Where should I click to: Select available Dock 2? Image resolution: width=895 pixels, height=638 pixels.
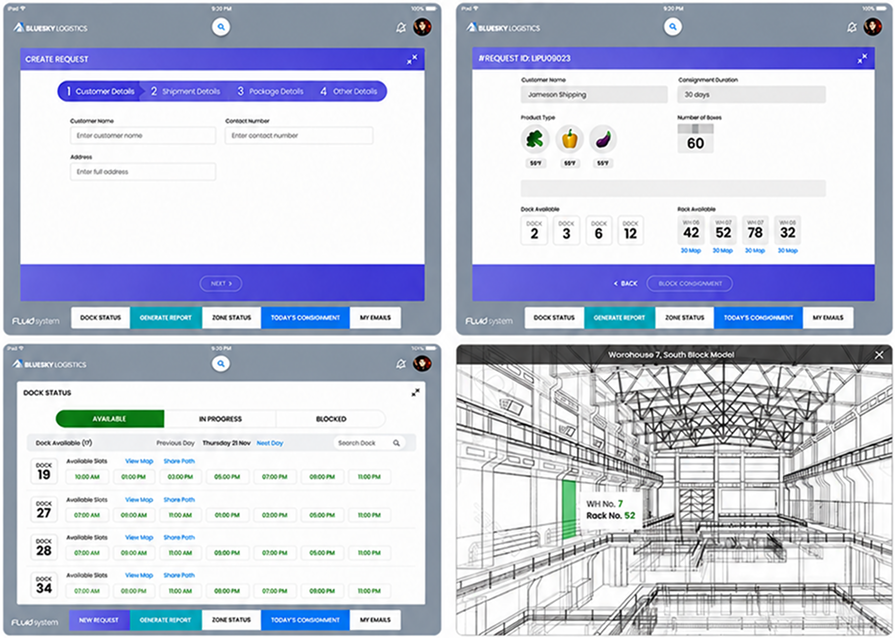click(534, 231)
